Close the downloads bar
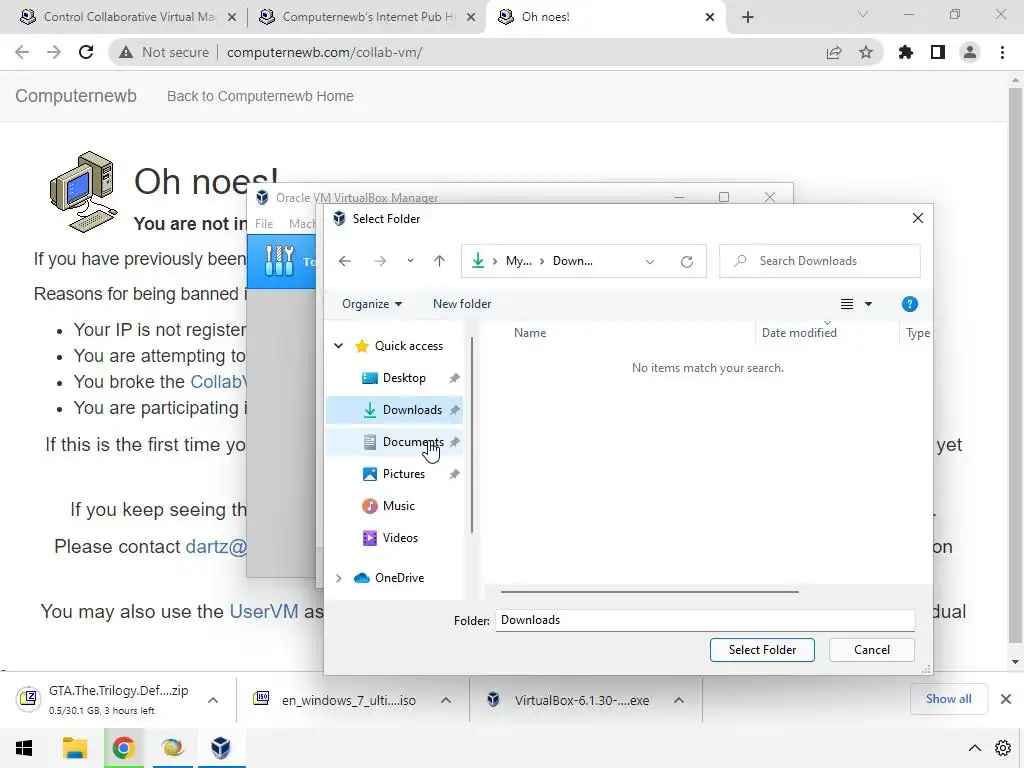 tap(1006, 699)
